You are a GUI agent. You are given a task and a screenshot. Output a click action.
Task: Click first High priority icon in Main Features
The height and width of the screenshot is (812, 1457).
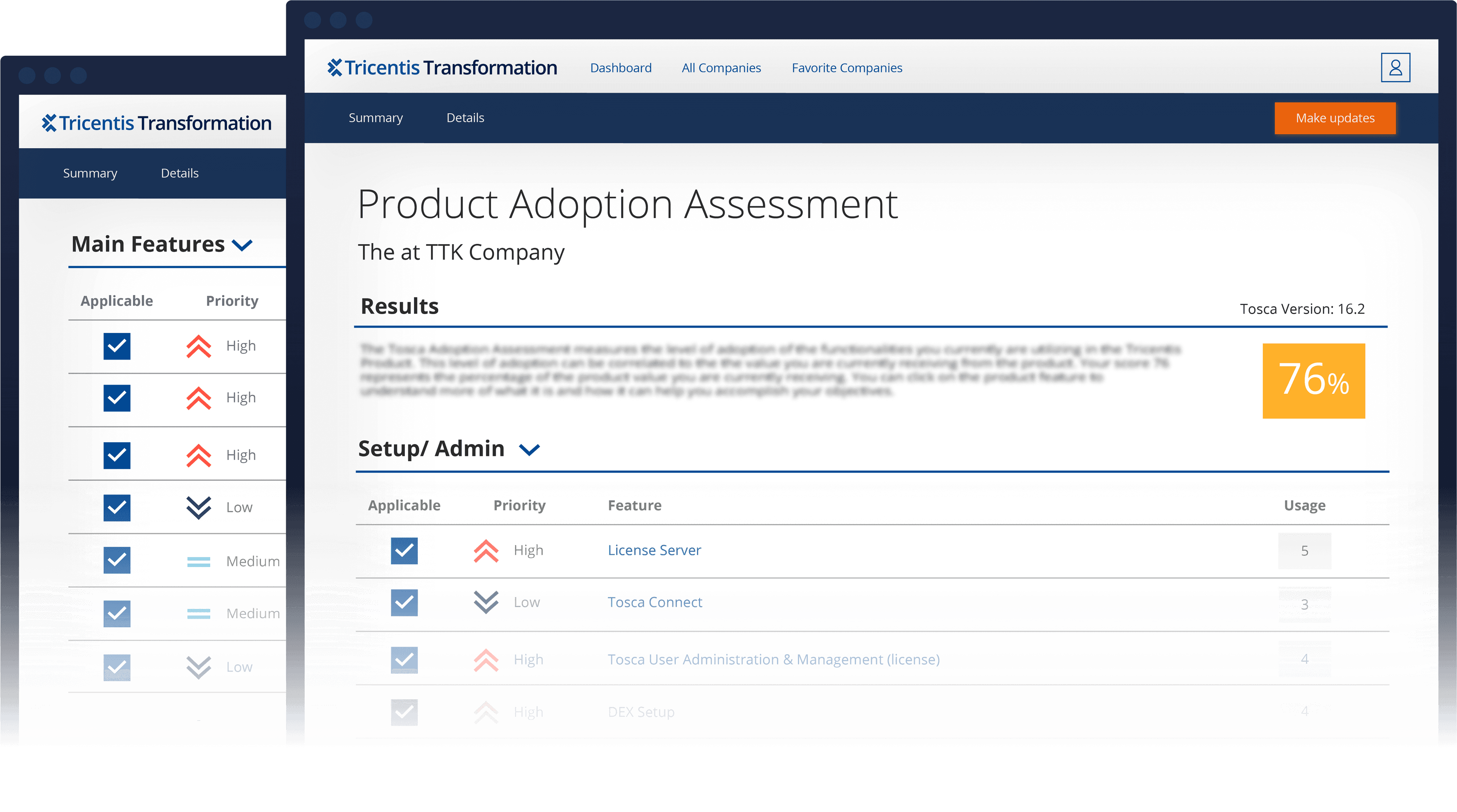point(198,346)
